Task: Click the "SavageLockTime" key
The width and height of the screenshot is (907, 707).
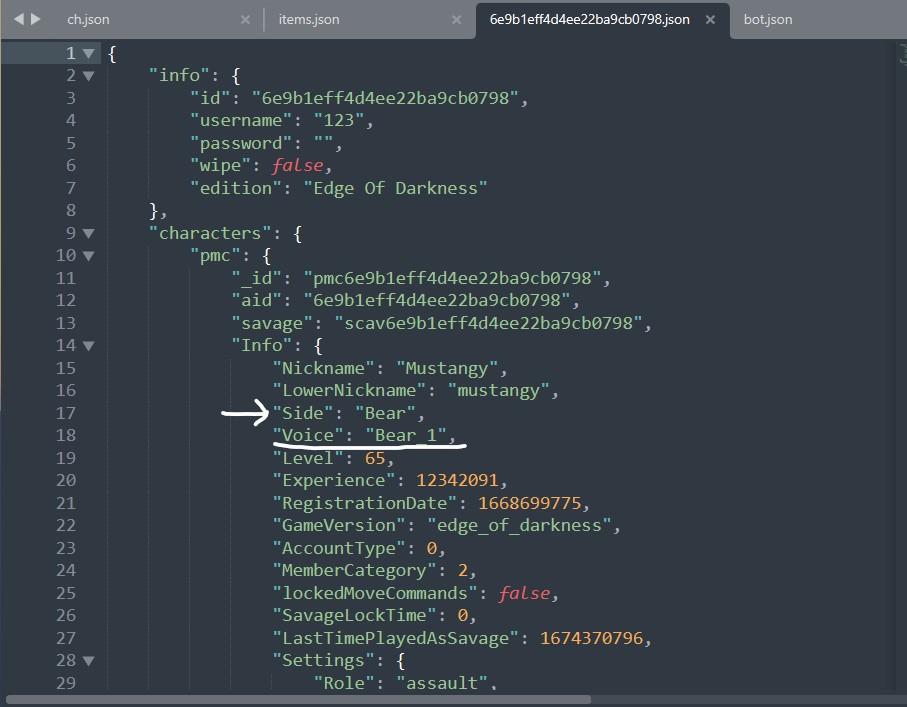Action: 354,616
